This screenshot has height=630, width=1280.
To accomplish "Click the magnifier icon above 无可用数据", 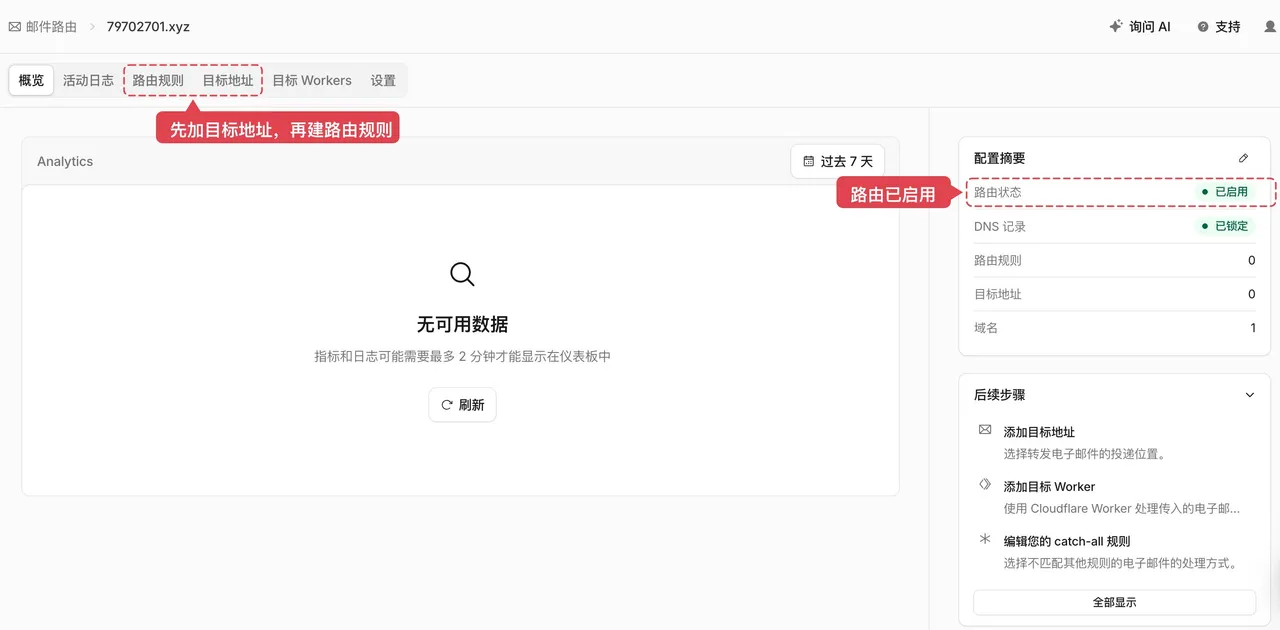I will pyautogui.click(x=462, y=274).
